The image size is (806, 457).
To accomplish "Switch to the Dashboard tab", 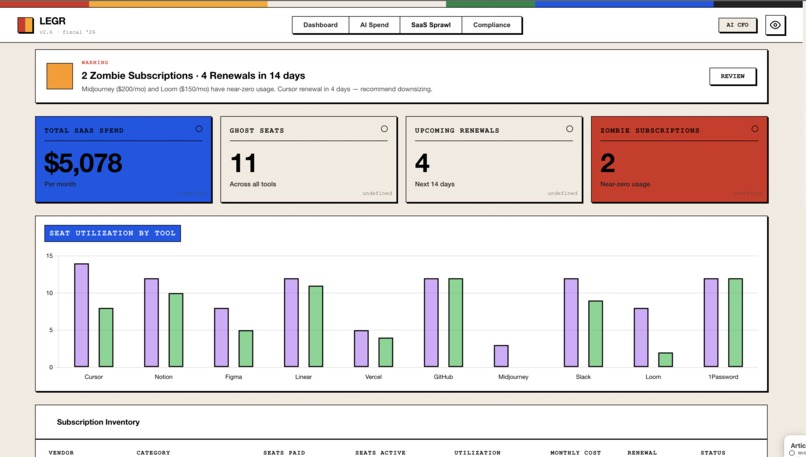I will point(320,25).
